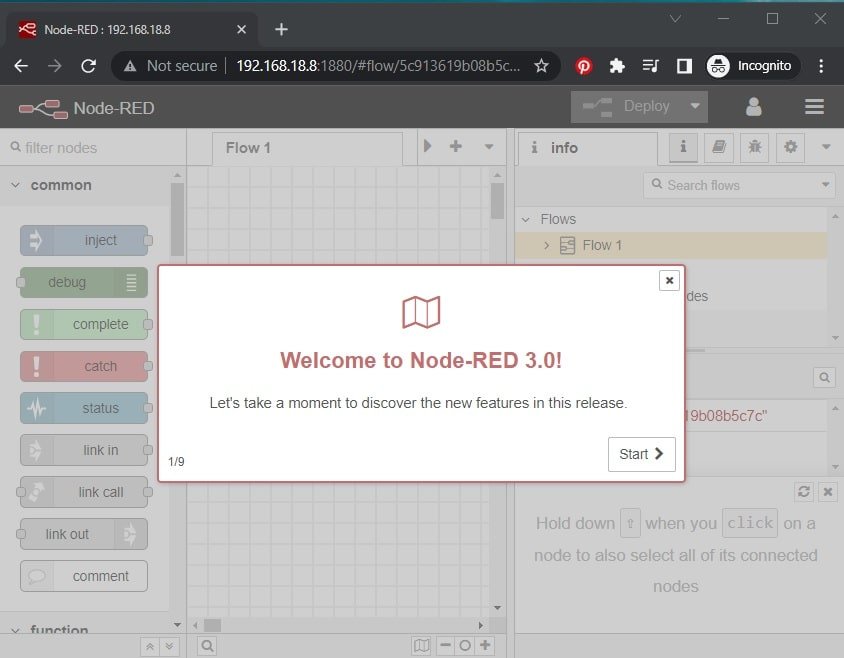Click the Deploy button
This screenshot has height=658, width=844.
click(627, 107)
